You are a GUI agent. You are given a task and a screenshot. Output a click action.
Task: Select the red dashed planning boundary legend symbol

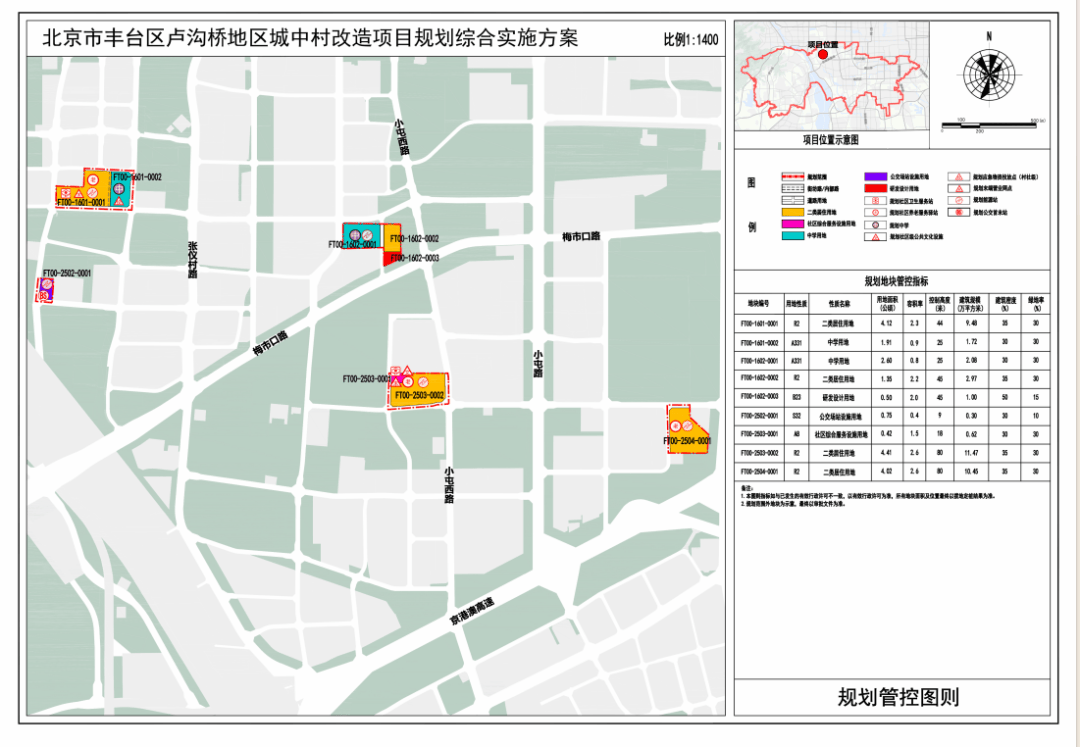(x=793, y=176)
